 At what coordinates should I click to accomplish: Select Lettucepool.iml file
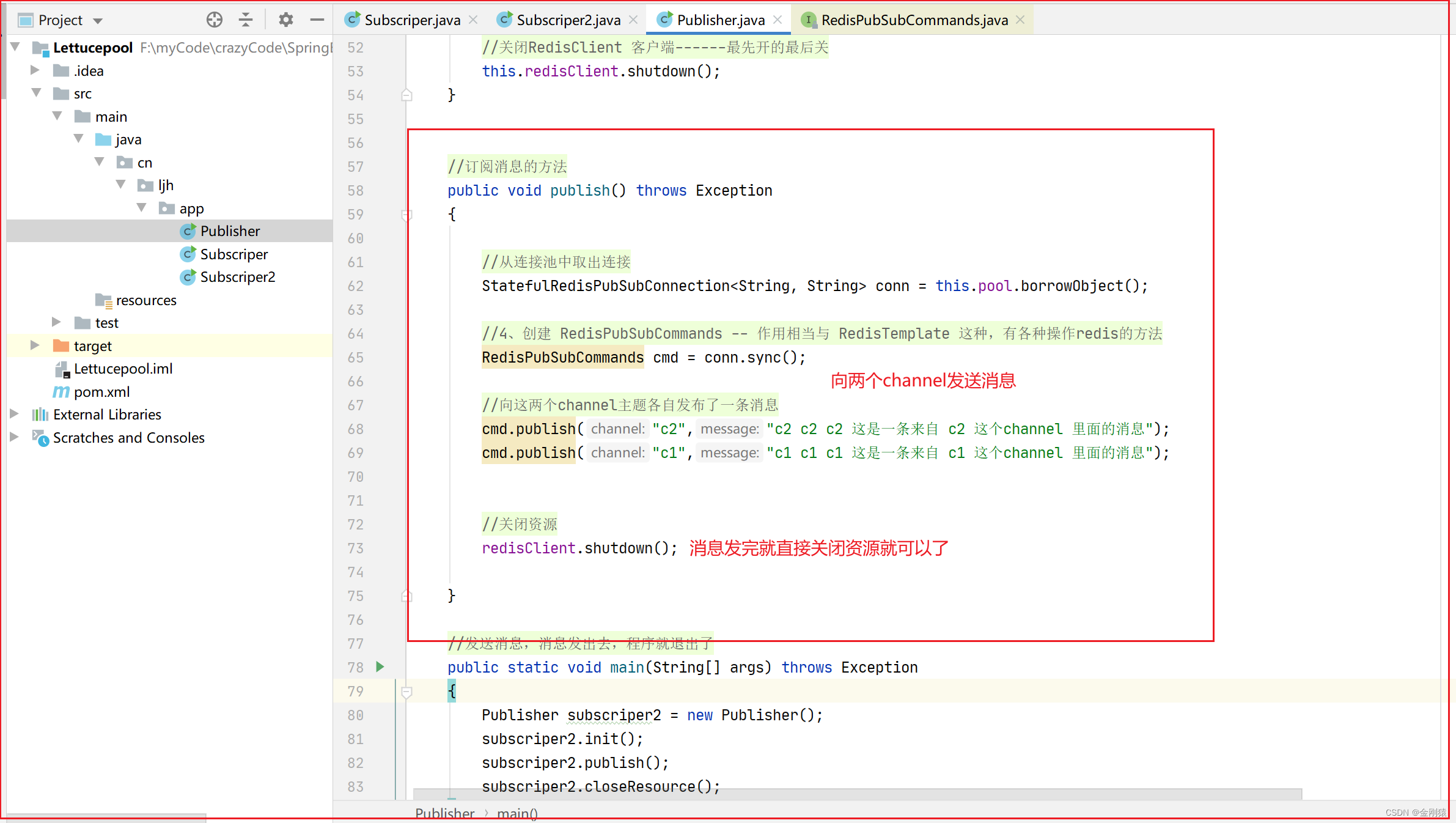169,369
